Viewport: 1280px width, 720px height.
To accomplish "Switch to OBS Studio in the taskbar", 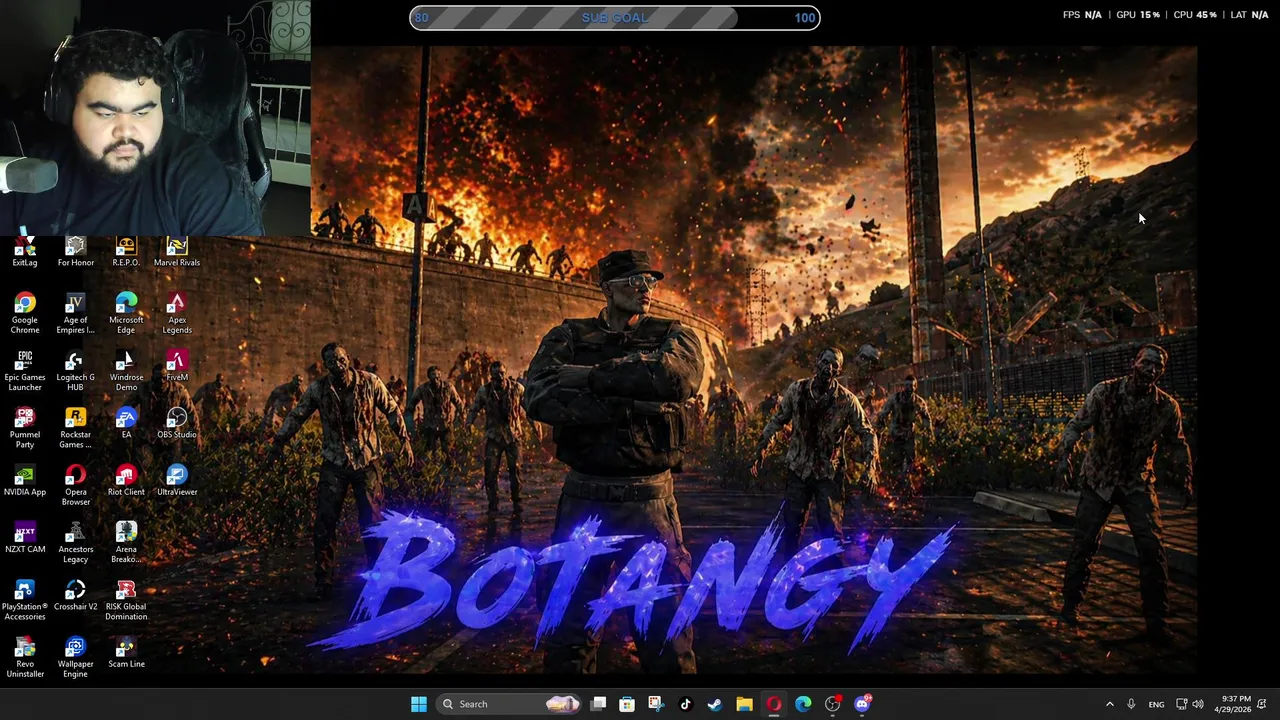I will pos(833,704).
